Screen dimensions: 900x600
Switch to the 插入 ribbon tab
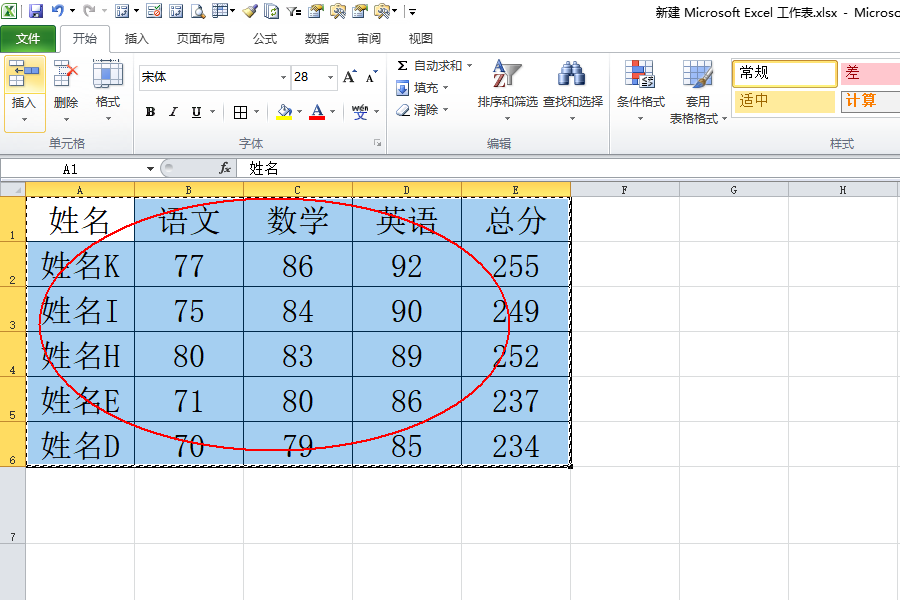tap(137, 38)
